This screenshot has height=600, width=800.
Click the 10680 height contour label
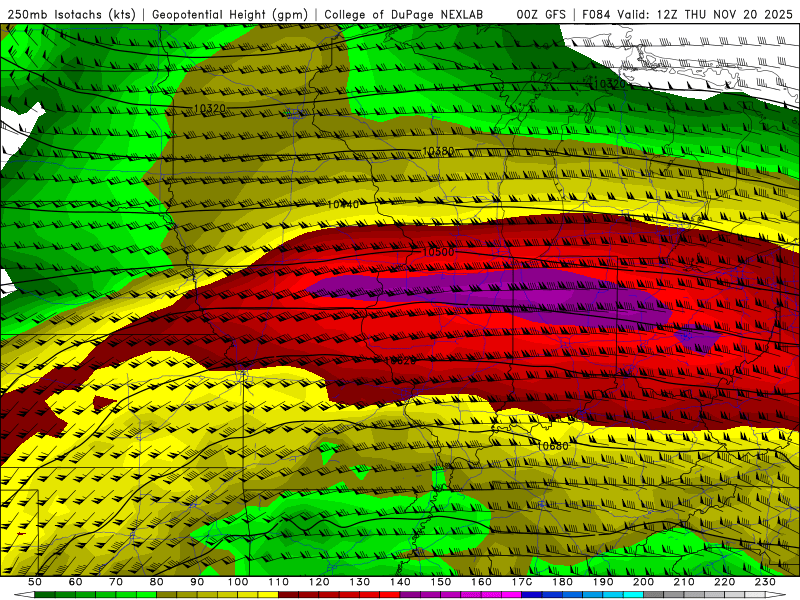(x=553, y=446)
